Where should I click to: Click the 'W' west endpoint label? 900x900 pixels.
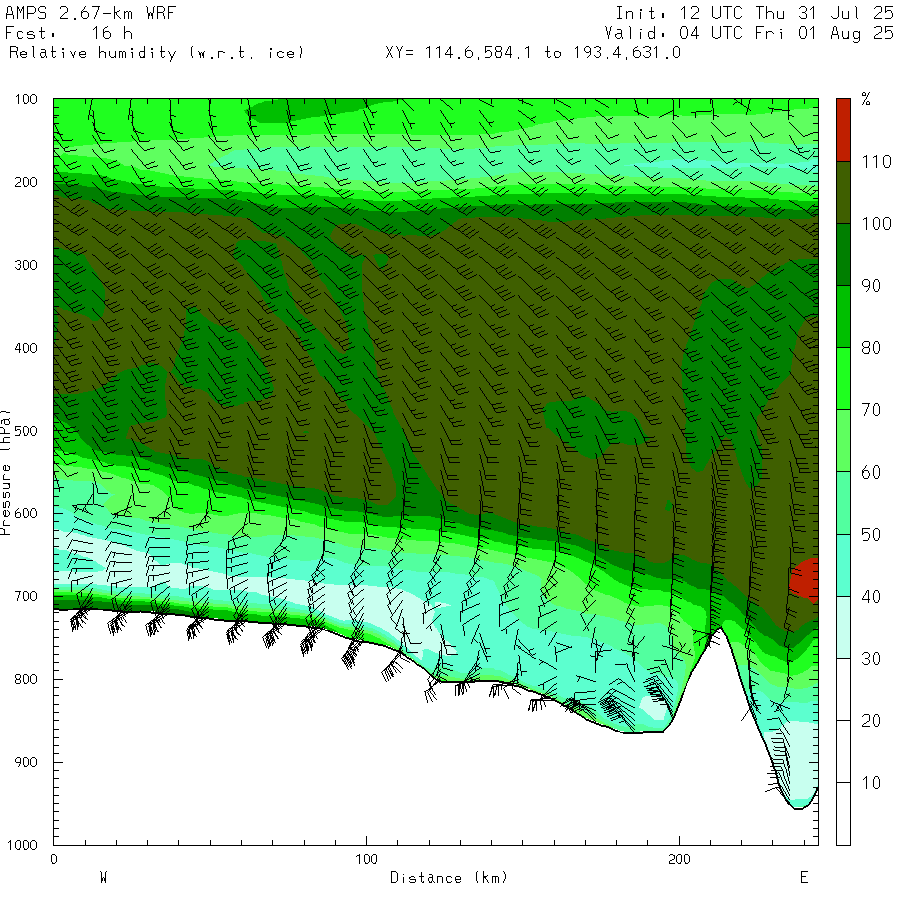pyautogui.click(x=103, y=878)
